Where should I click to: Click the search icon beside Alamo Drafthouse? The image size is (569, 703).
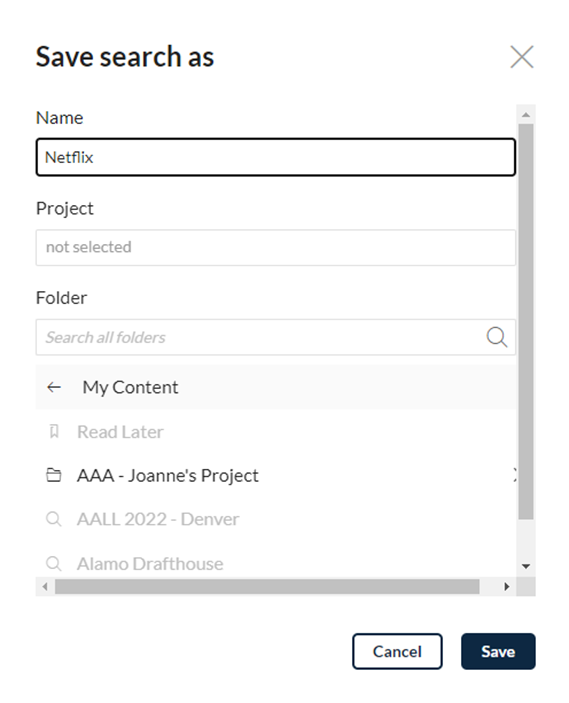click(54, 564)
